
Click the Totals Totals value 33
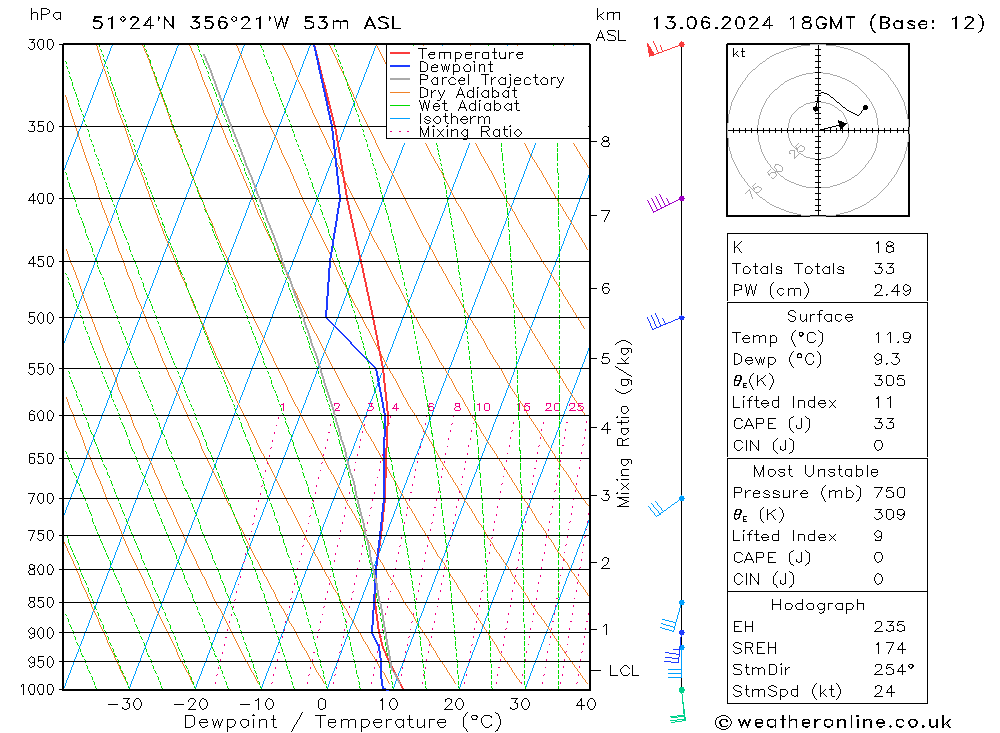pyautogui.click(x=885, y=269)
